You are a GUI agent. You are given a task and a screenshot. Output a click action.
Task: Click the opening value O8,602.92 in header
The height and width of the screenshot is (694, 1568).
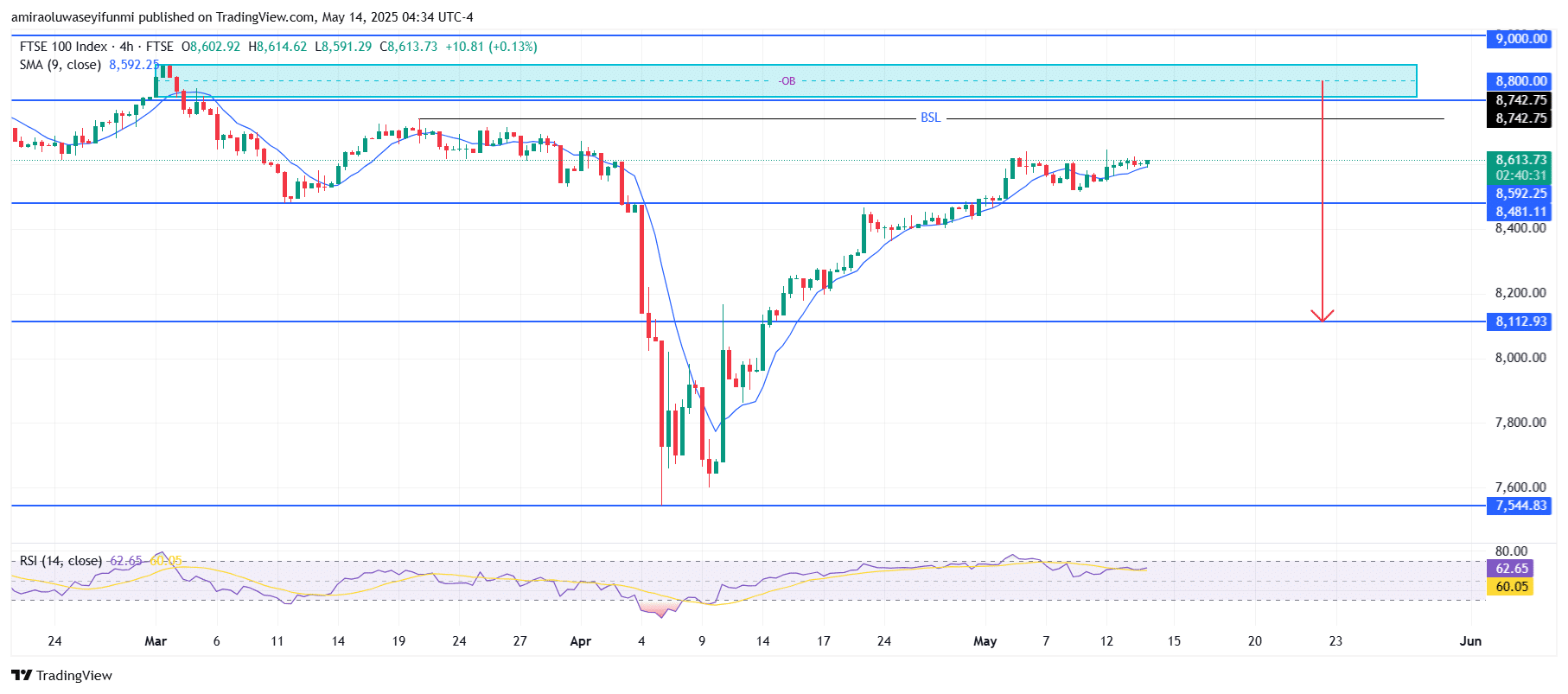[211, 47]
